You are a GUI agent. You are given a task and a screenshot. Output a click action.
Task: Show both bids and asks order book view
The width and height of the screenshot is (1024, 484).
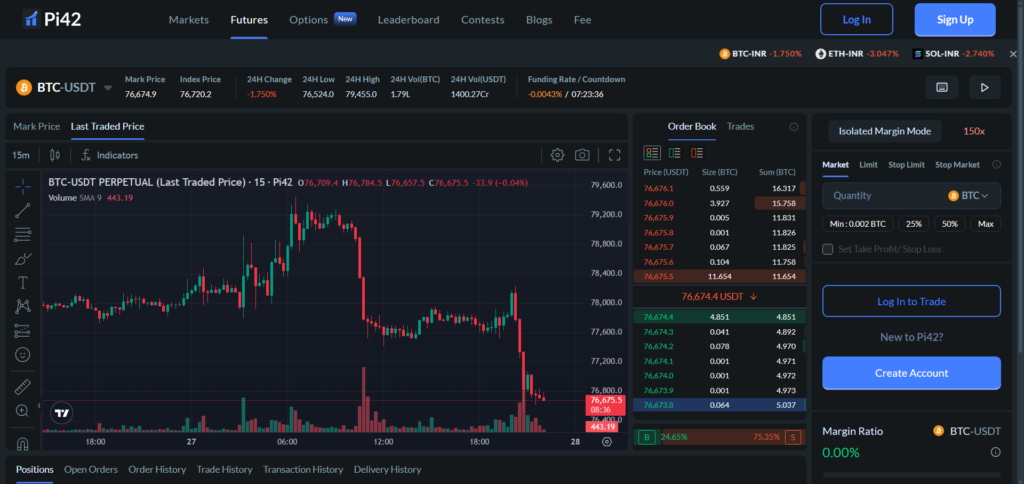[652, 153]
